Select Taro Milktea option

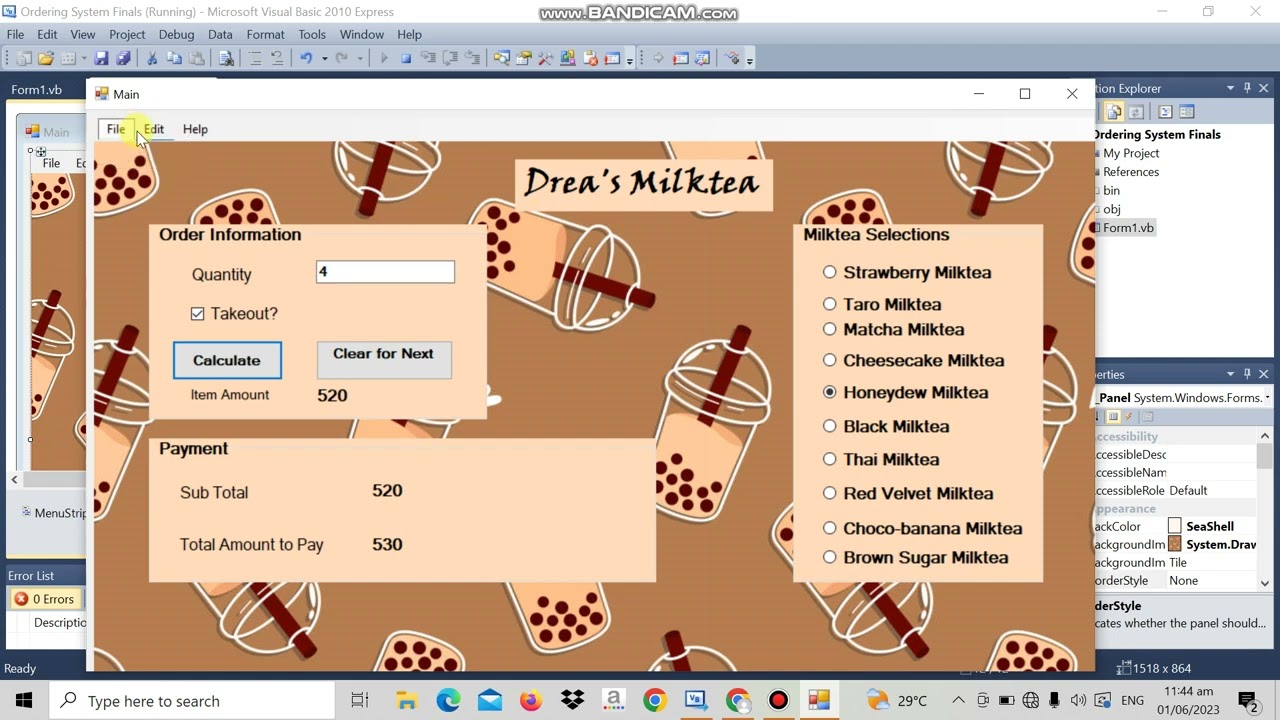tap(829, 304)
